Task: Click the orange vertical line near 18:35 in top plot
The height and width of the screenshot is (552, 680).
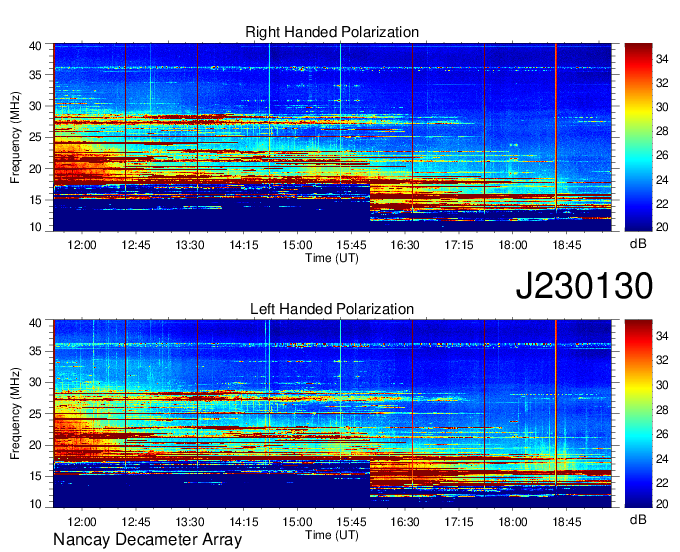Action: pyautogui.click(x=556, y=128)
